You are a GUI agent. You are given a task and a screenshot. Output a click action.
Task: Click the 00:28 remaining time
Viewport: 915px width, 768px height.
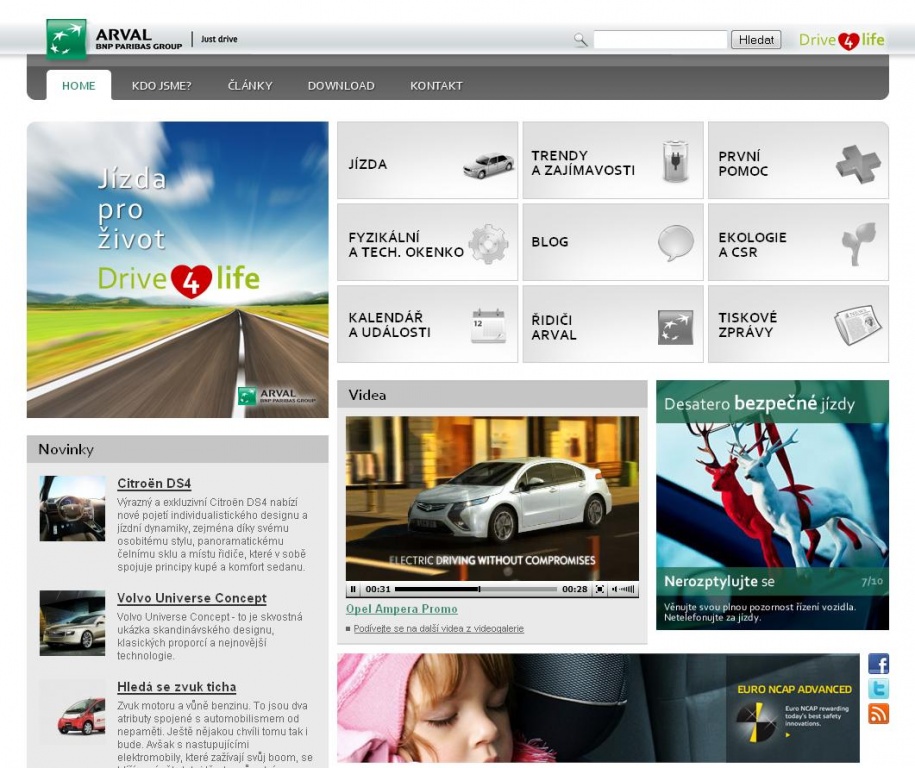point(575,589)
